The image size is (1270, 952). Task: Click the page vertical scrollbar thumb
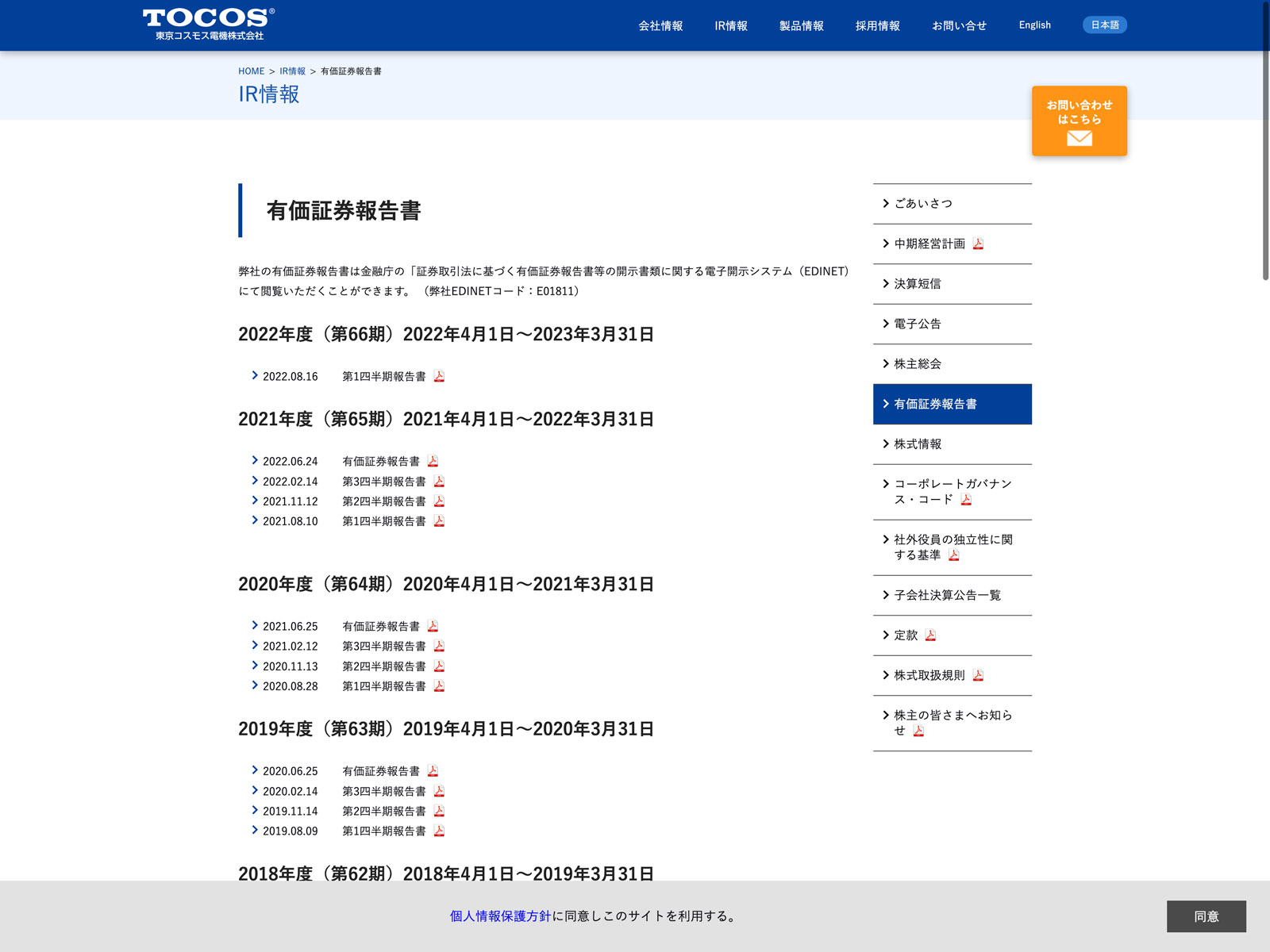click(x=1265, y=143)
